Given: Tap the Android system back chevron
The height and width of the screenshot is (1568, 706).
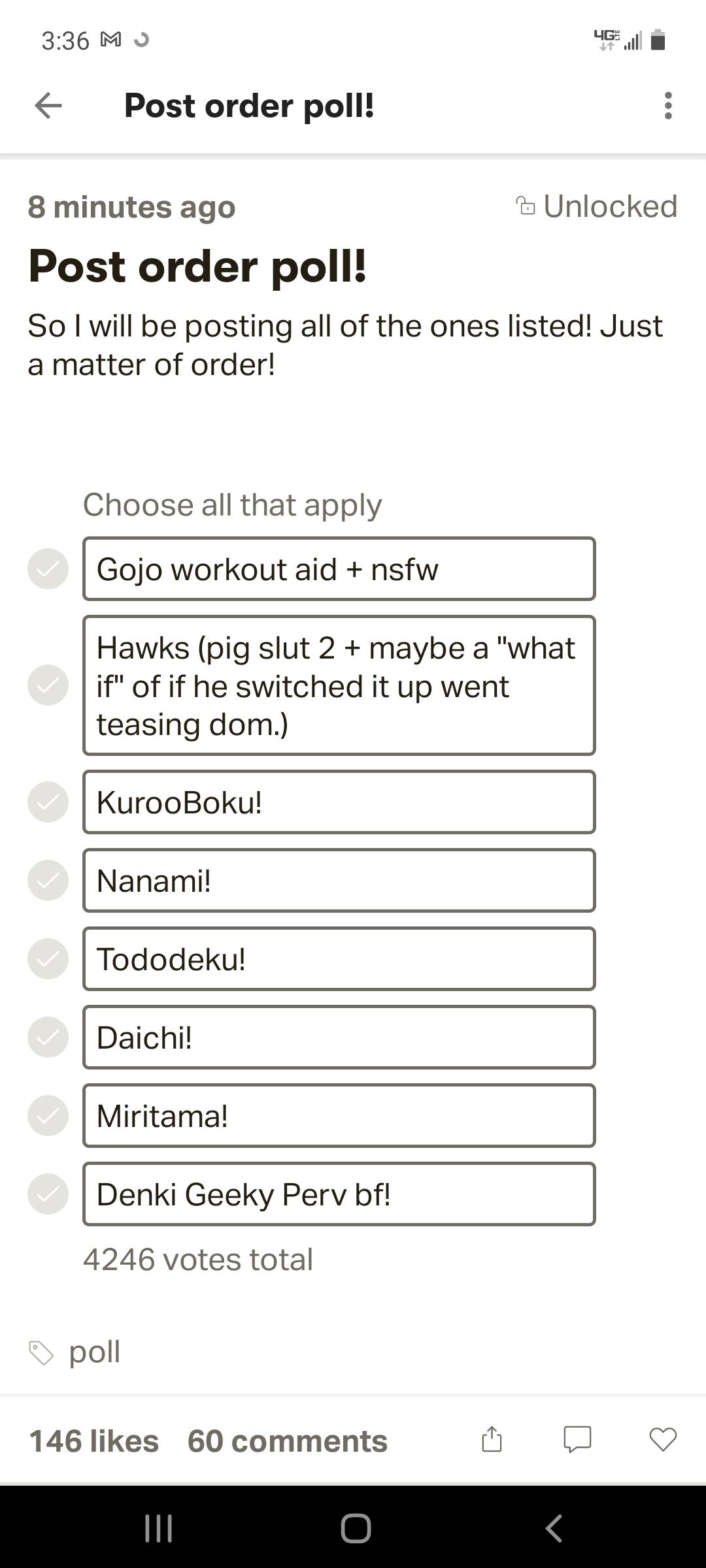Looking at the screenshot, I should tap(554, 1528).
